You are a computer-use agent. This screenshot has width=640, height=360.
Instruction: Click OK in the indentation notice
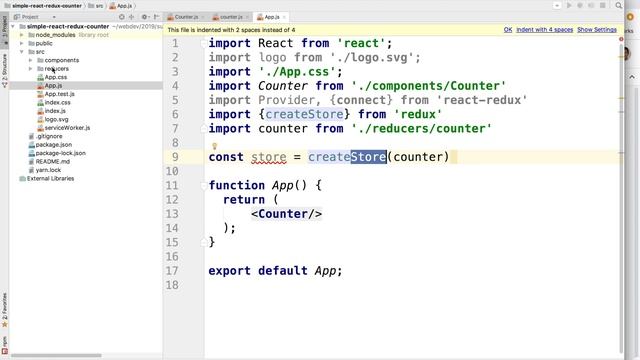(x=508, y=30)
